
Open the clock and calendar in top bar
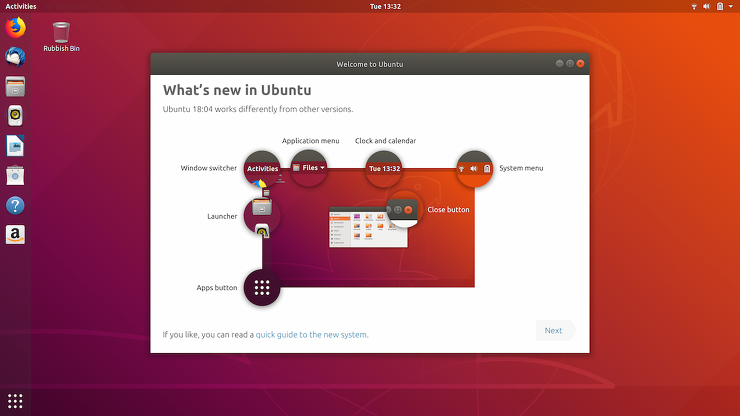click(385, 7)
